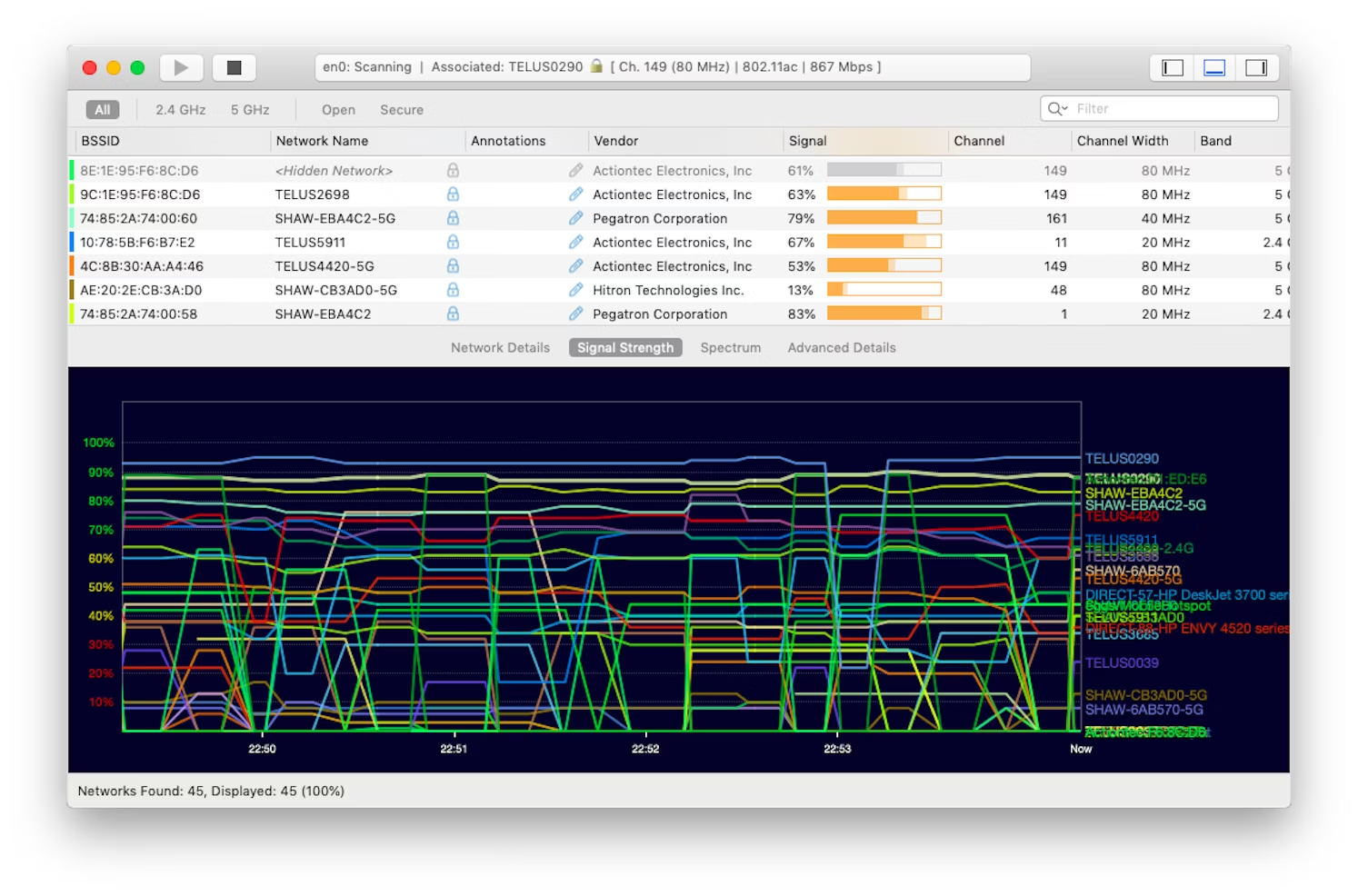Screen dimensions: 1358x896
Task: Open the annotation pencil for TELUS5911
Action: pos(576,242)
